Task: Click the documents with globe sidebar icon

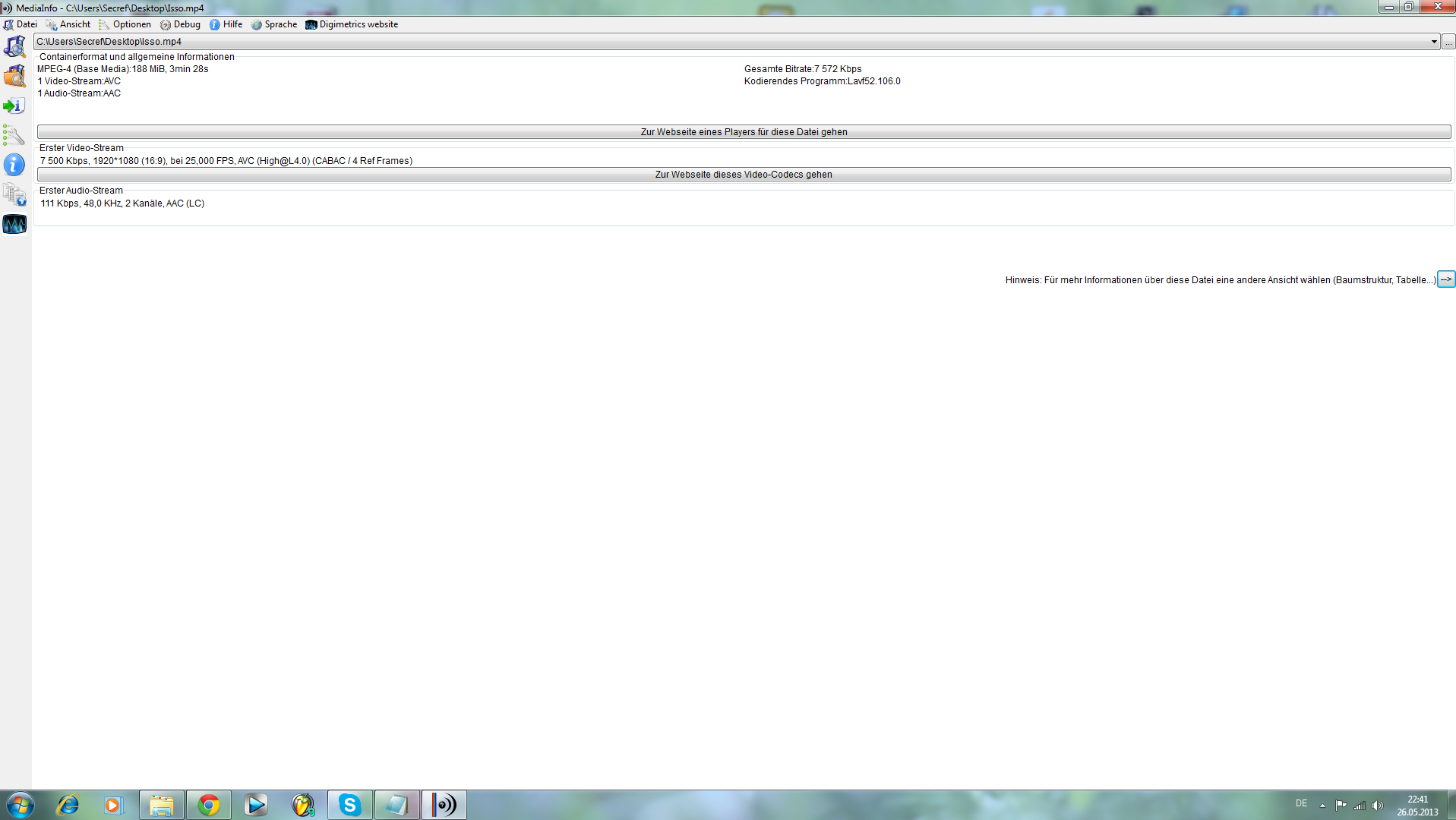Action: coord(14,194)
